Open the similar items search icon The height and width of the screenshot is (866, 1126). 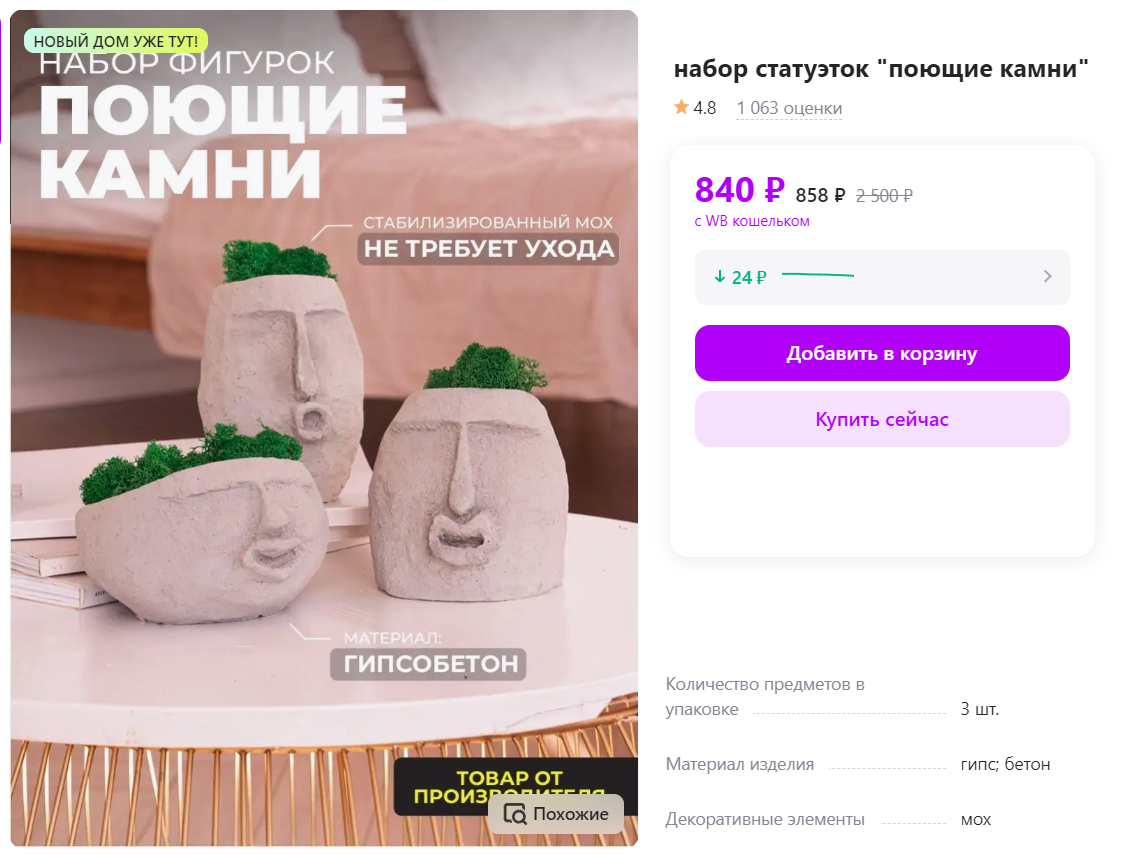[515, 814]
